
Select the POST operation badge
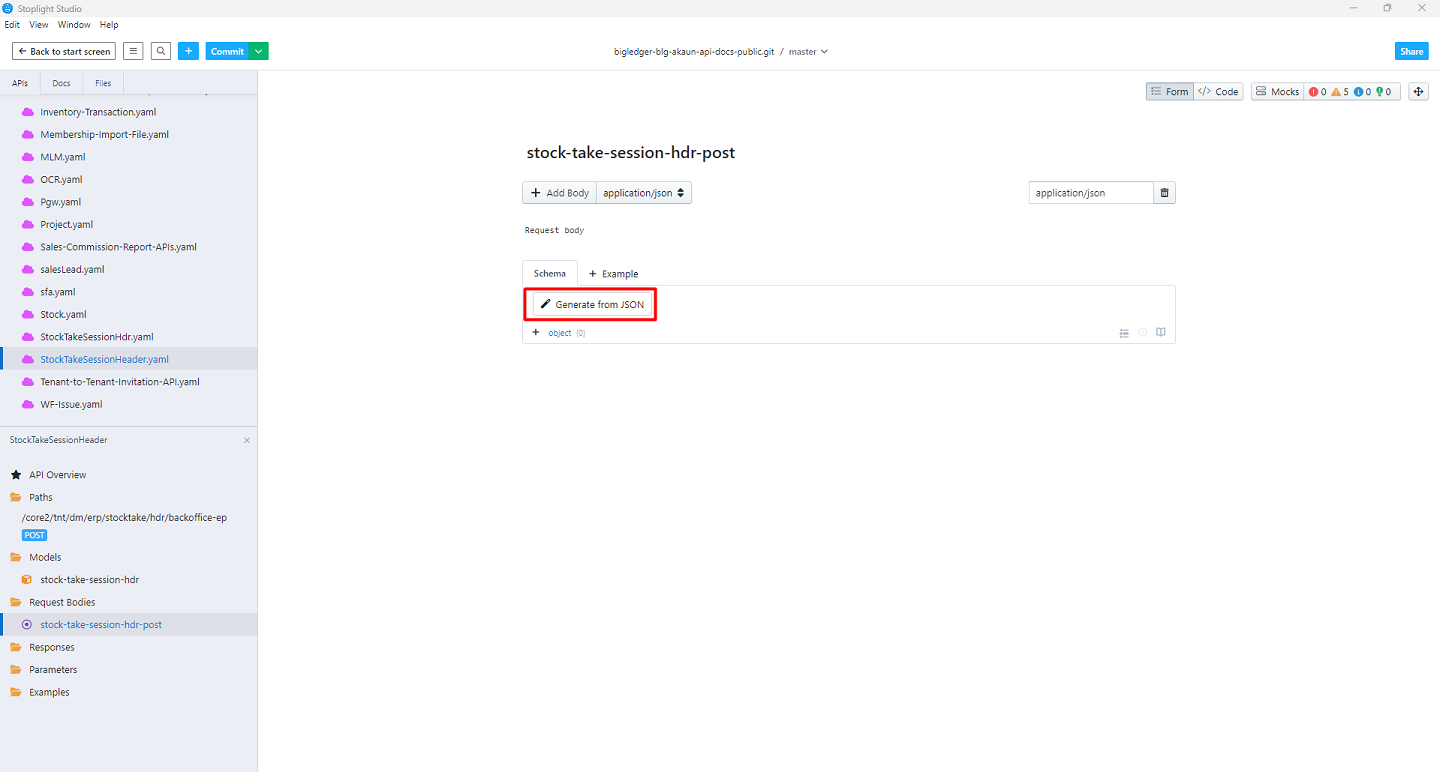coord(35,535)
